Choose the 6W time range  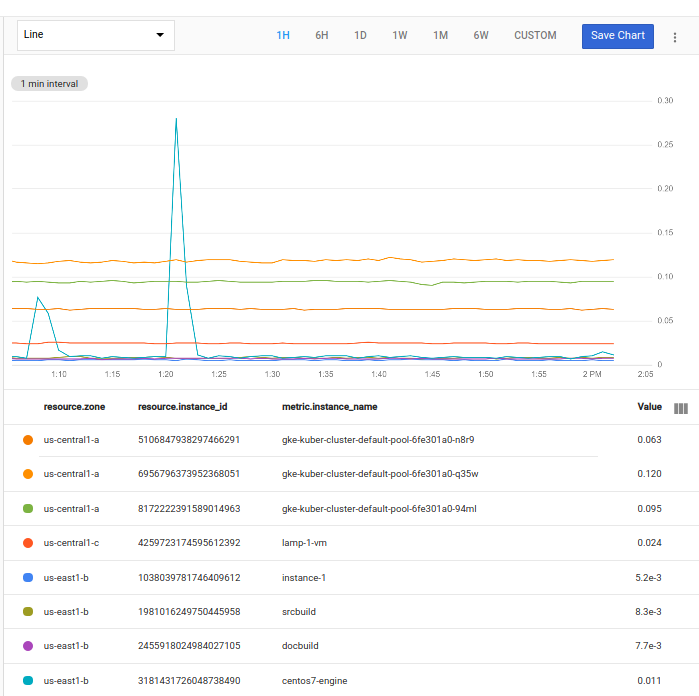[x=481, y=35]
